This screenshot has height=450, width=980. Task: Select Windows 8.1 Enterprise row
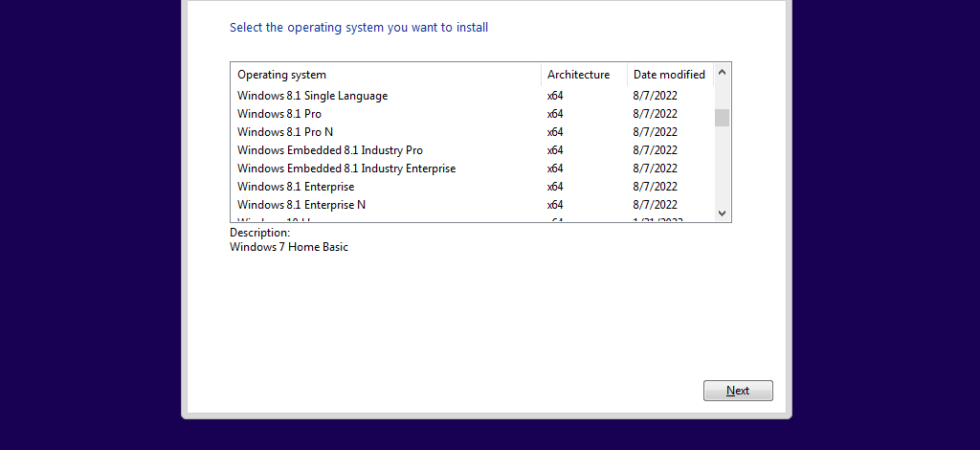tap(472, 186)
